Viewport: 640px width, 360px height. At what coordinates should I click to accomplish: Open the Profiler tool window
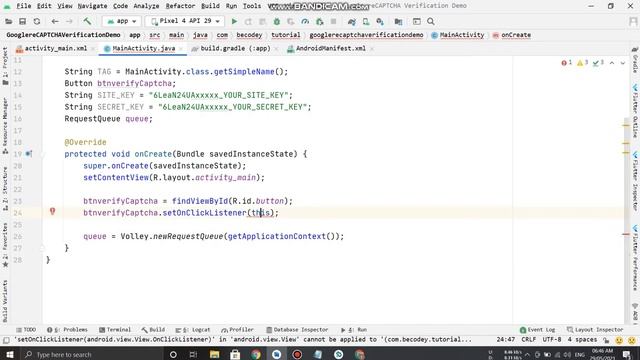coord(237,329)
